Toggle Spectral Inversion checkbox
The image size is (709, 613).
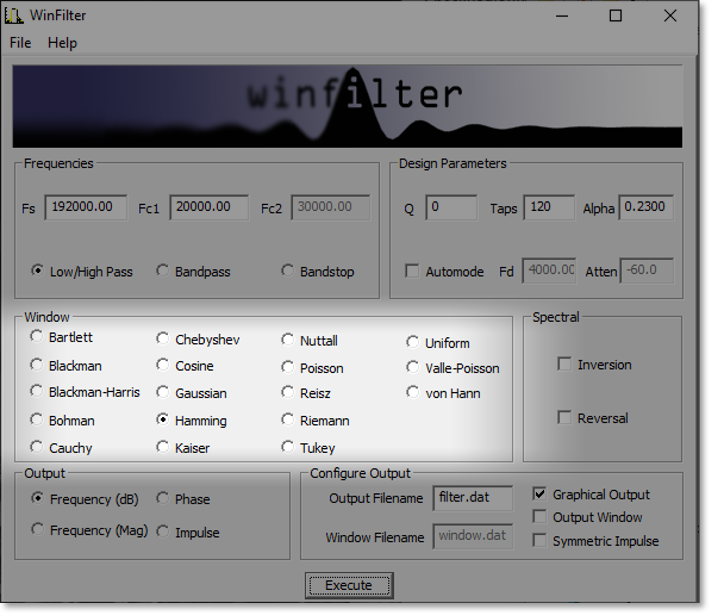[x=565, y=364]
